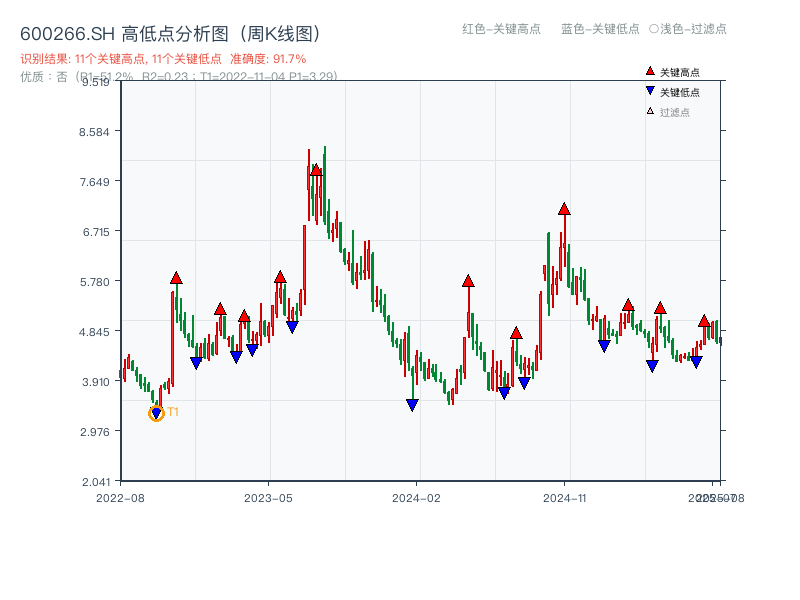Click the 识别结果 accuracy text line

point(160,57)
